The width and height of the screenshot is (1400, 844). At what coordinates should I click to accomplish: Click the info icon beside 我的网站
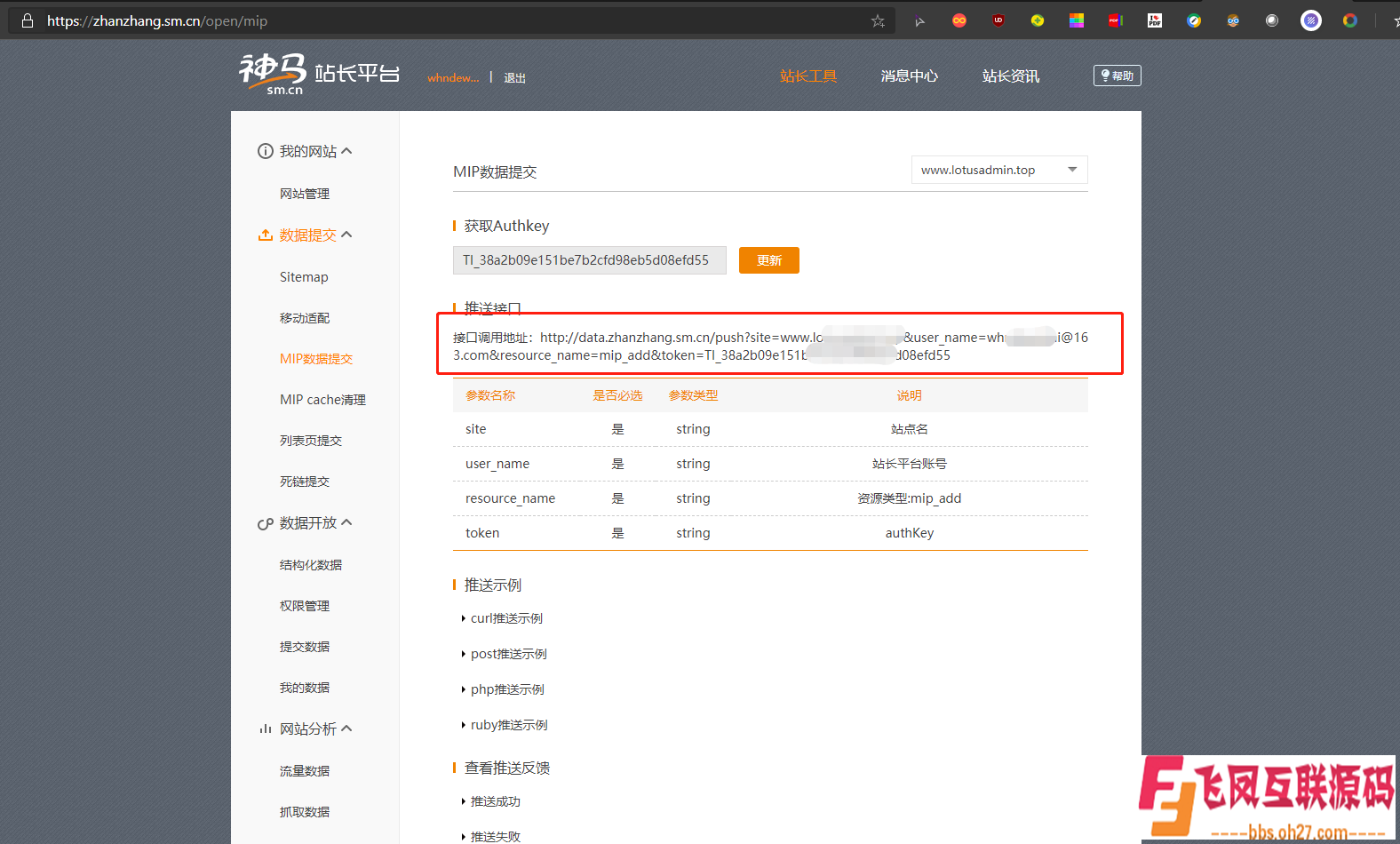tap(265, 151)
